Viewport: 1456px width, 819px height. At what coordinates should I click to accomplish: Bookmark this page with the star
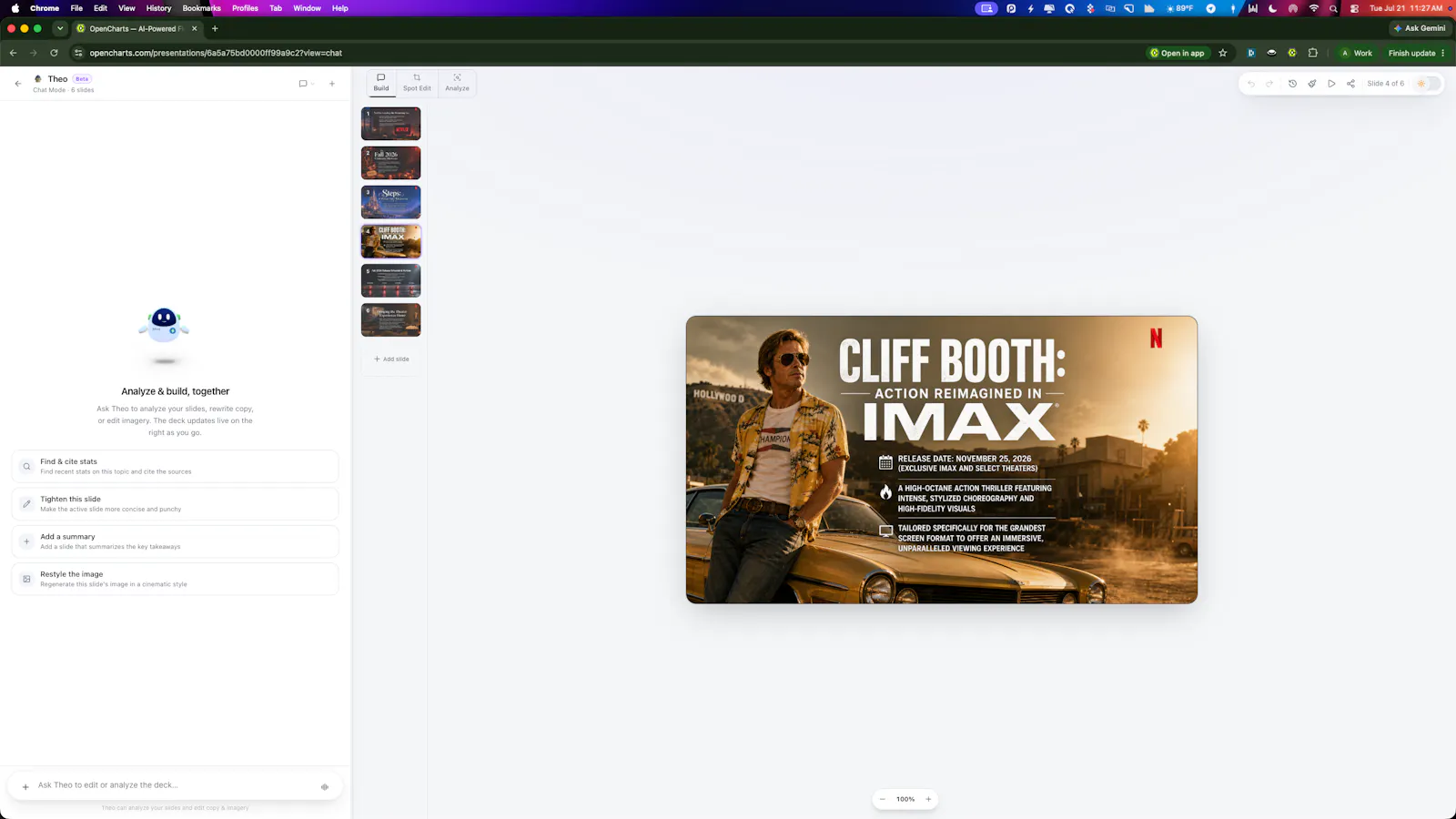pyautogui.click(x=1223, y=53)
